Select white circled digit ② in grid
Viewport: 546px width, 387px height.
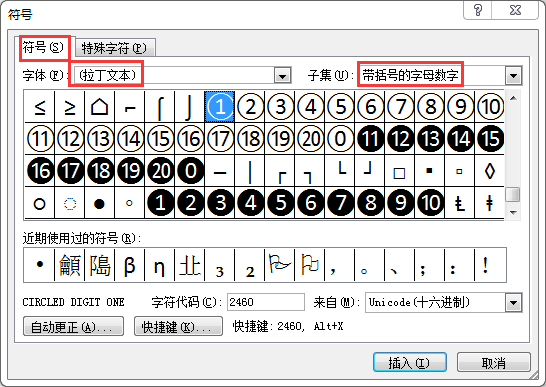[x=250, y=107]
